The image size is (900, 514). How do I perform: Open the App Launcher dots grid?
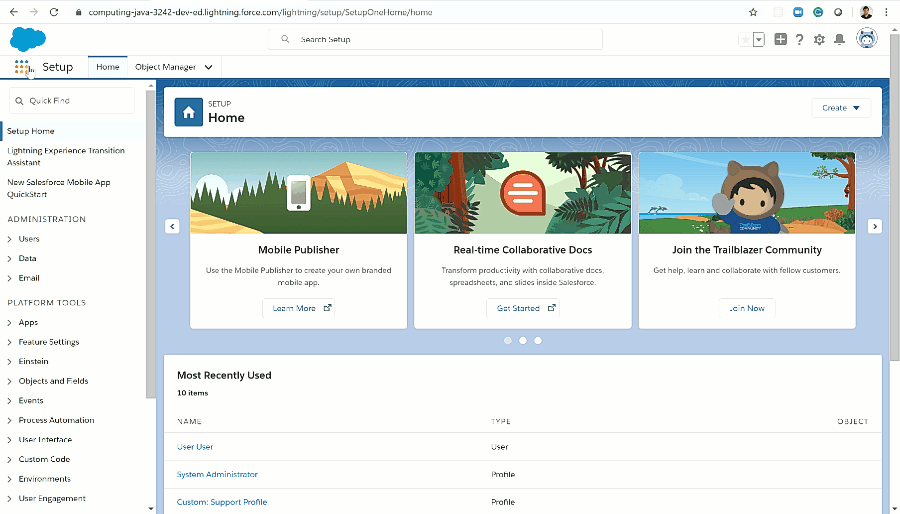point(21,67)
